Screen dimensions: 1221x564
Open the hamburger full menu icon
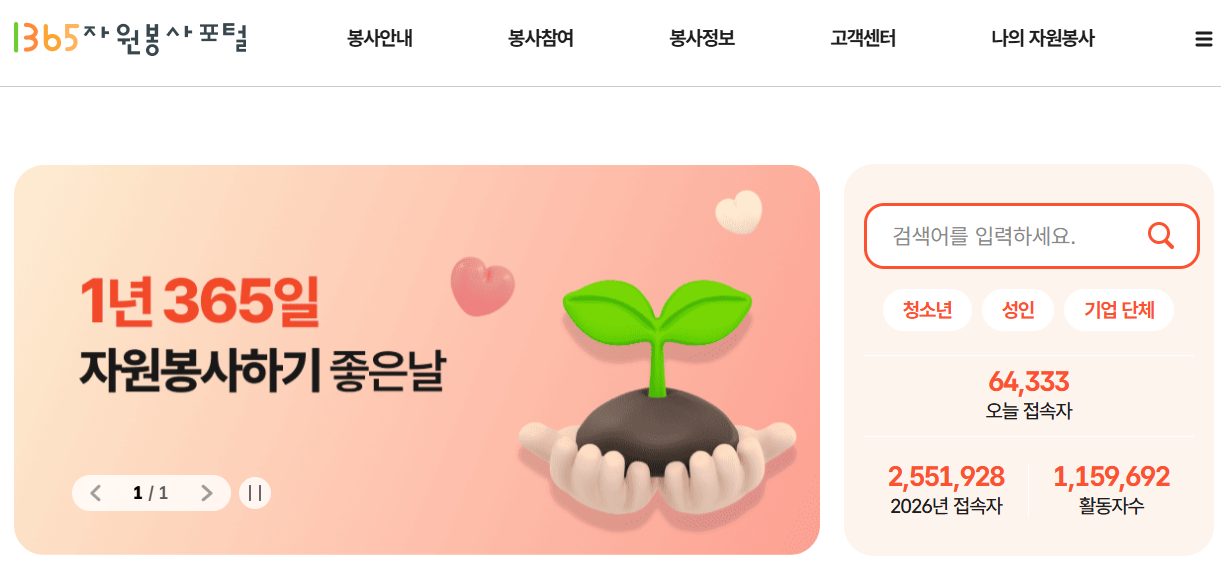[1203, 39]
